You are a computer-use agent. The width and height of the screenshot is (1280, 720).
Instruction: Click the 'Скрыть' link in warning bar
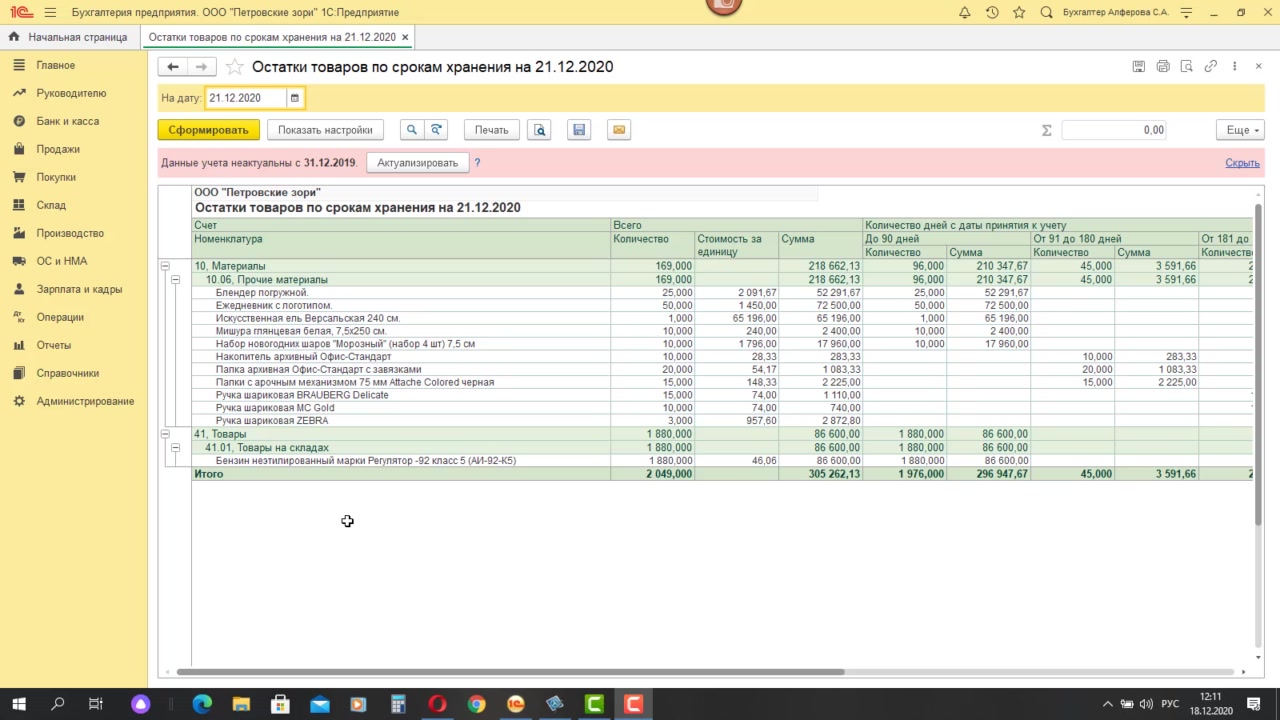point(1242,163)
